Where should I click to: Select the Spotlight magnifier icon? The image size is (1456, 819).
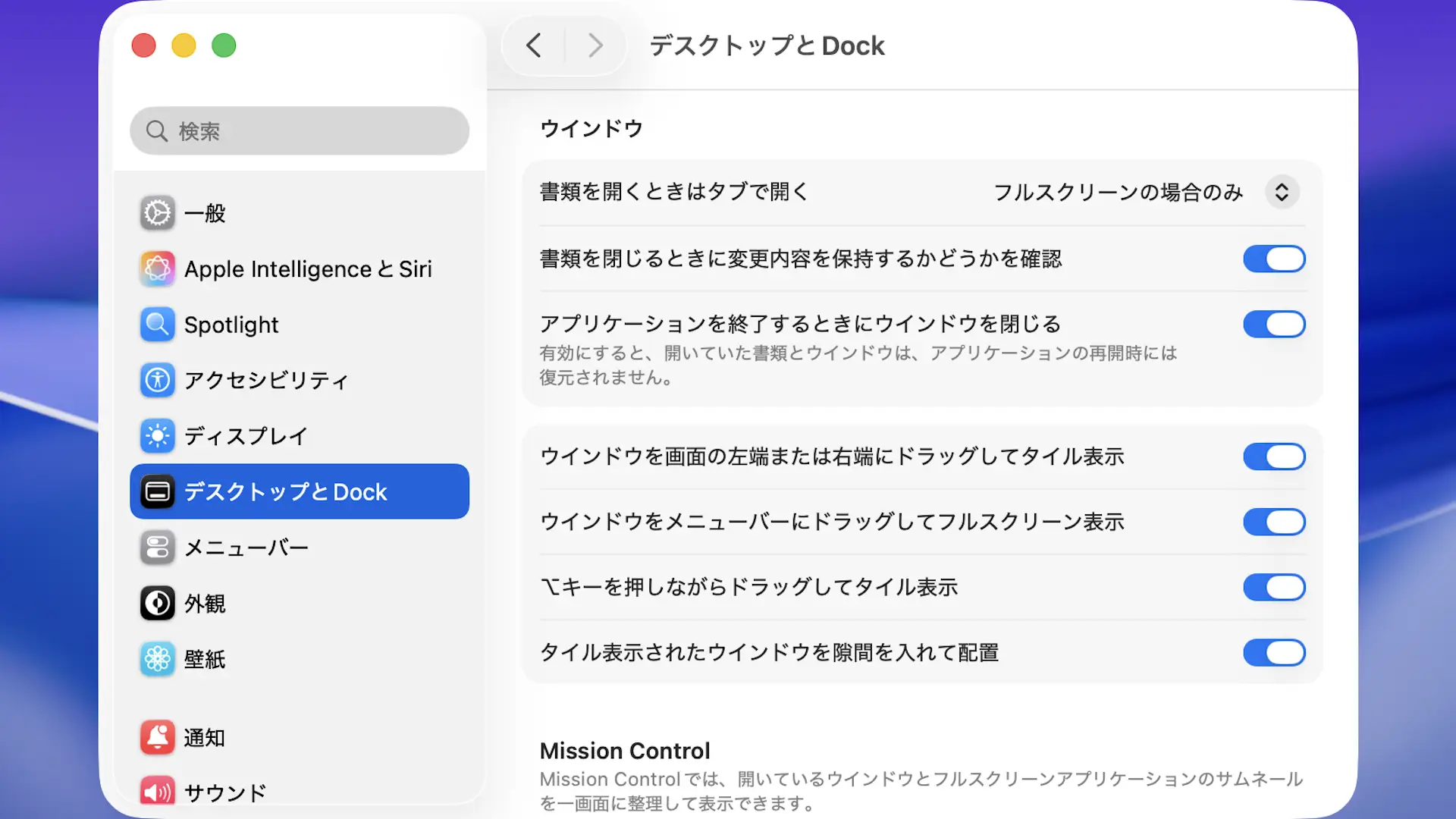click(x=158, y=325)
